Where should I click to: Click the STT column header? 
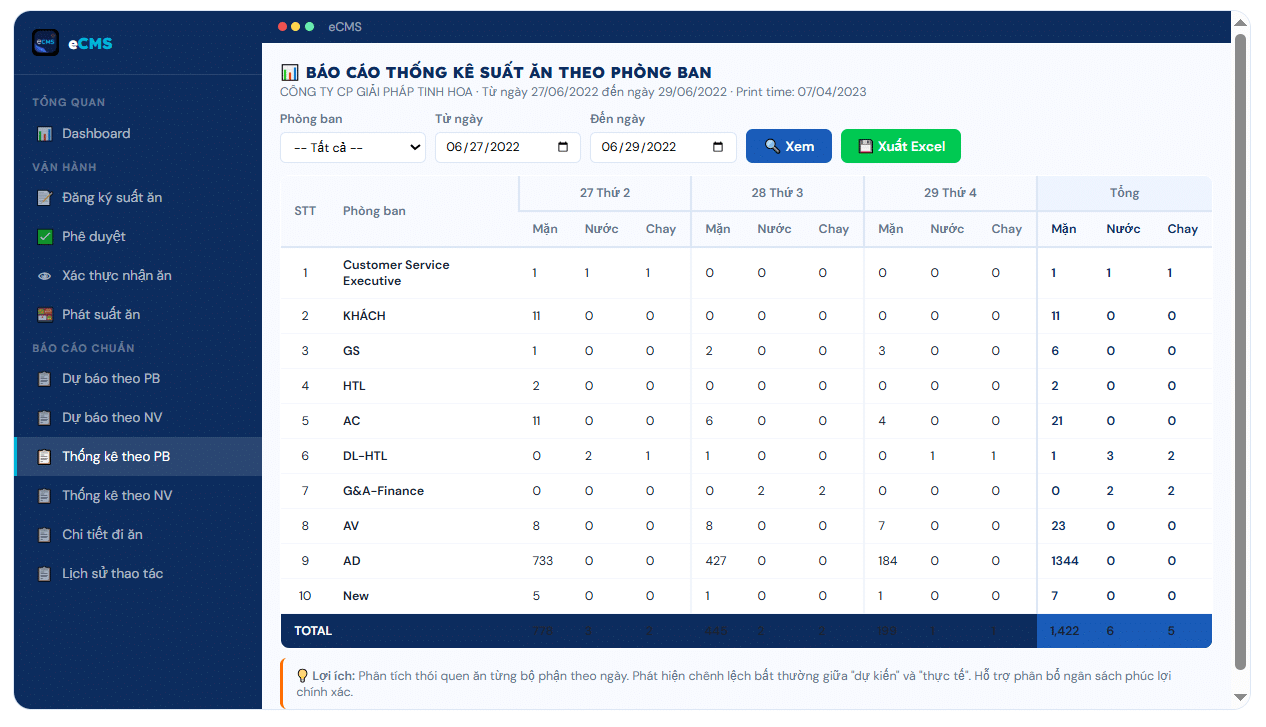(305, 211)
